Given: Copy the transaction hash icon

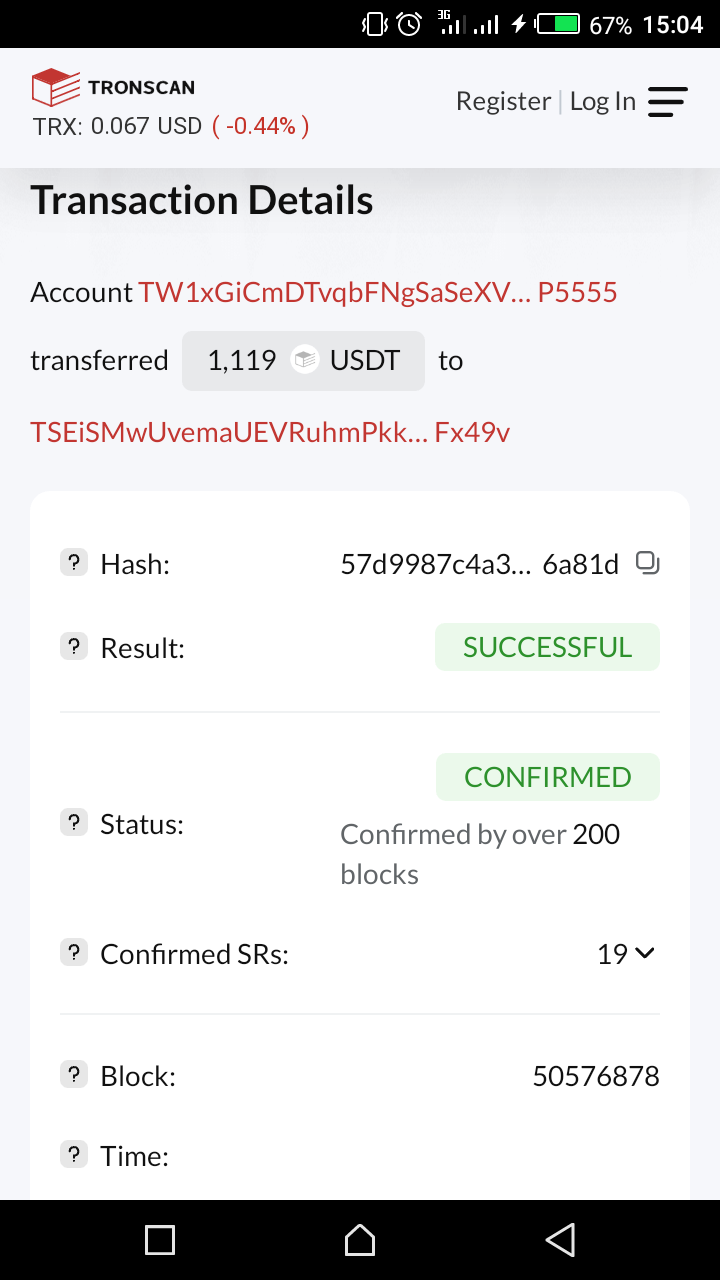Looking at the screenshot, I should (648, 564).
